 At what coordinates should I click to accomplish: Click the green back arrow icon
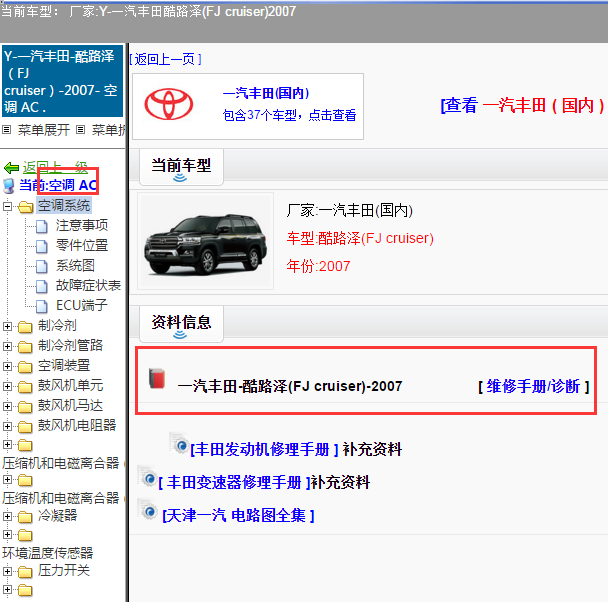point(11,168)
